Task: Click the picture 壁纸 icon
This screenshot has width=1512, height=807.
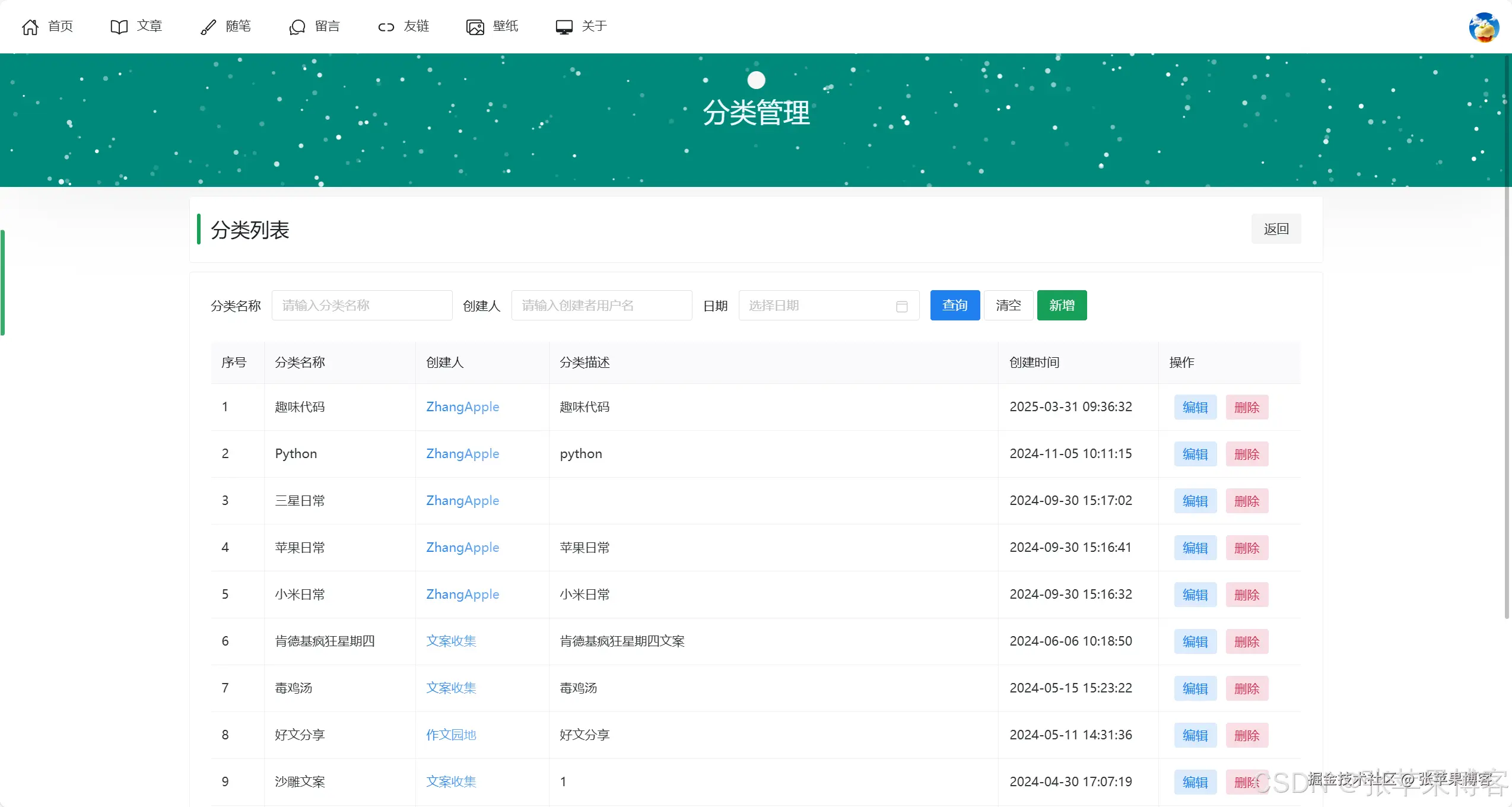Action: click(475, 27)
